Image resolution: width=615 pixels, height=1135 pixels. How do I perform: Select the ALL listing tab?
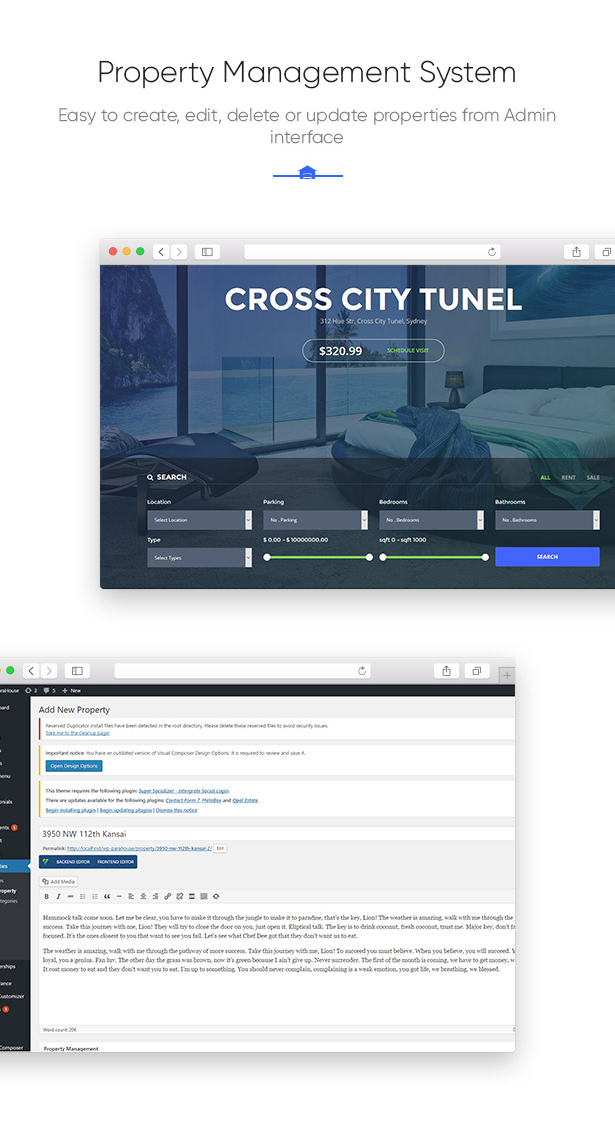[x=546, y=477]
